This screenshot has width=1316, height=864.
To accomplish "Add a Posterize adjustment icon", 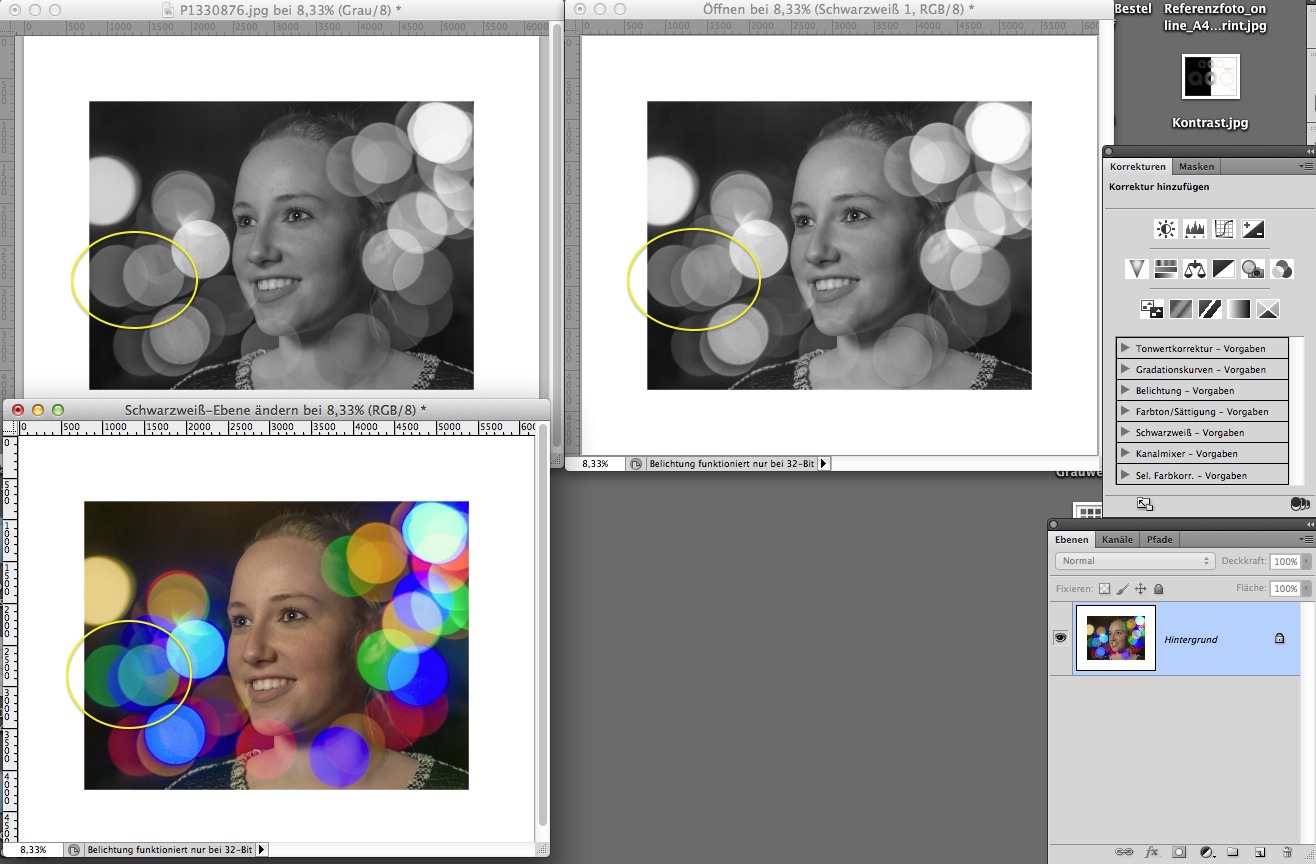I will (1181, 309).
